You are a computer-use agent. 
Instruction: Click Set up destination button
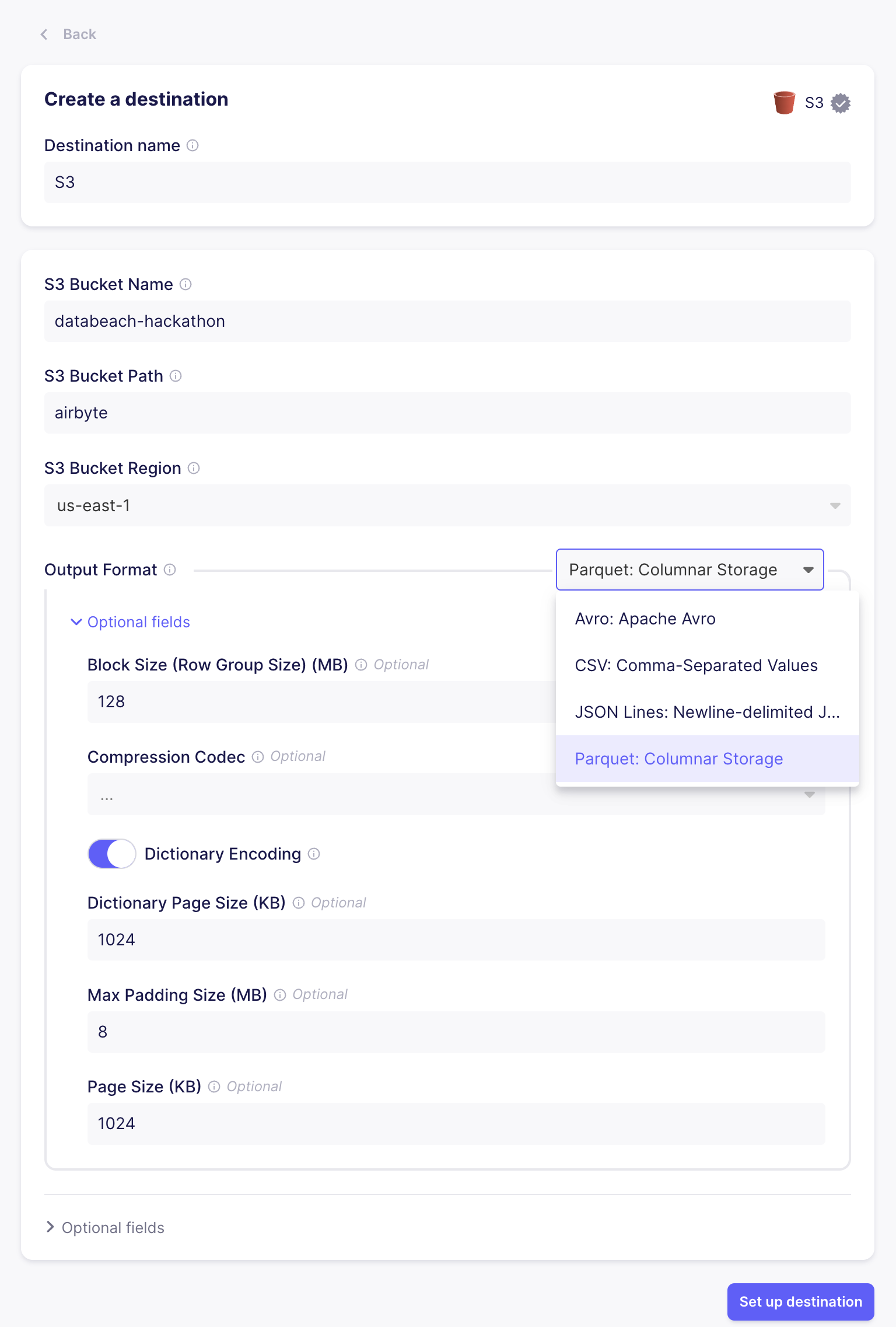point(800,1302)
